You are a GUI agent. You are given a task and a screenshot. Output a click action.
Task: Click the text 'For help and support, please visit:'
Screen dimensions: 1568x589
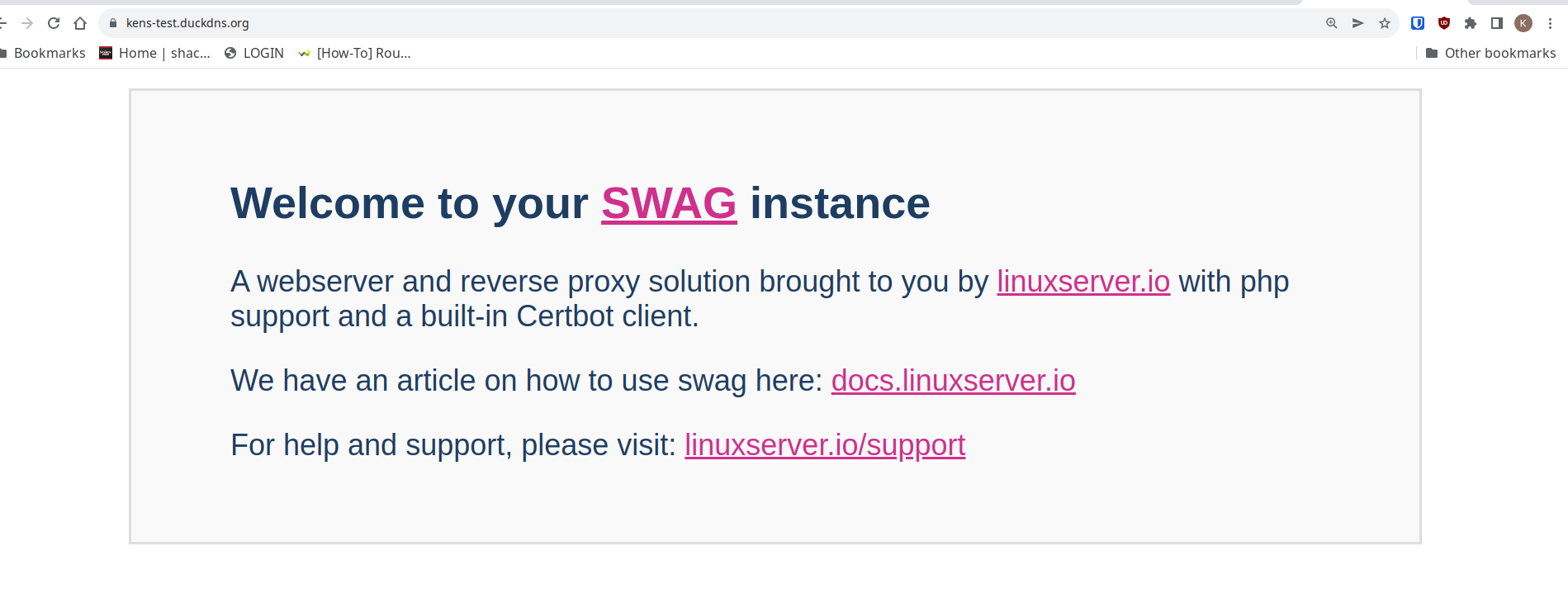pyautogui.click(x=453, y=445)
